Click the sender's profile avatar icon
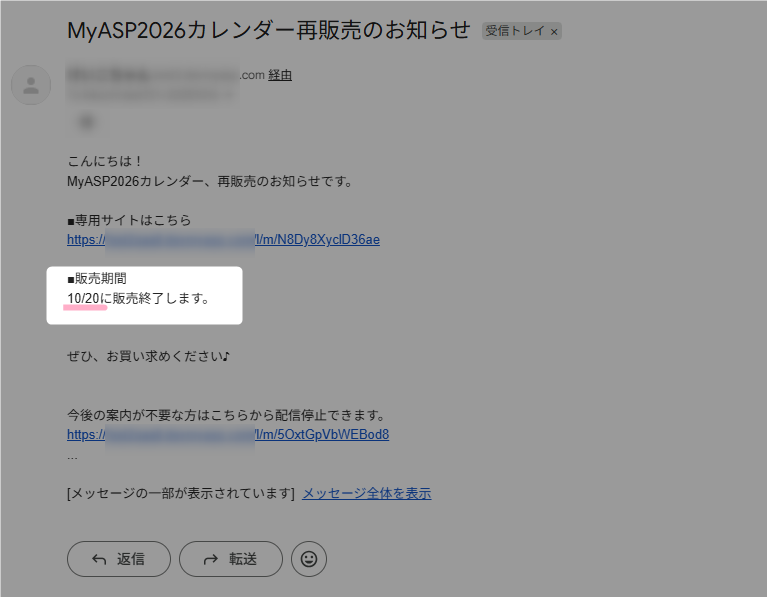The width and height of the screenshot is (767, 597). [31, 85]
